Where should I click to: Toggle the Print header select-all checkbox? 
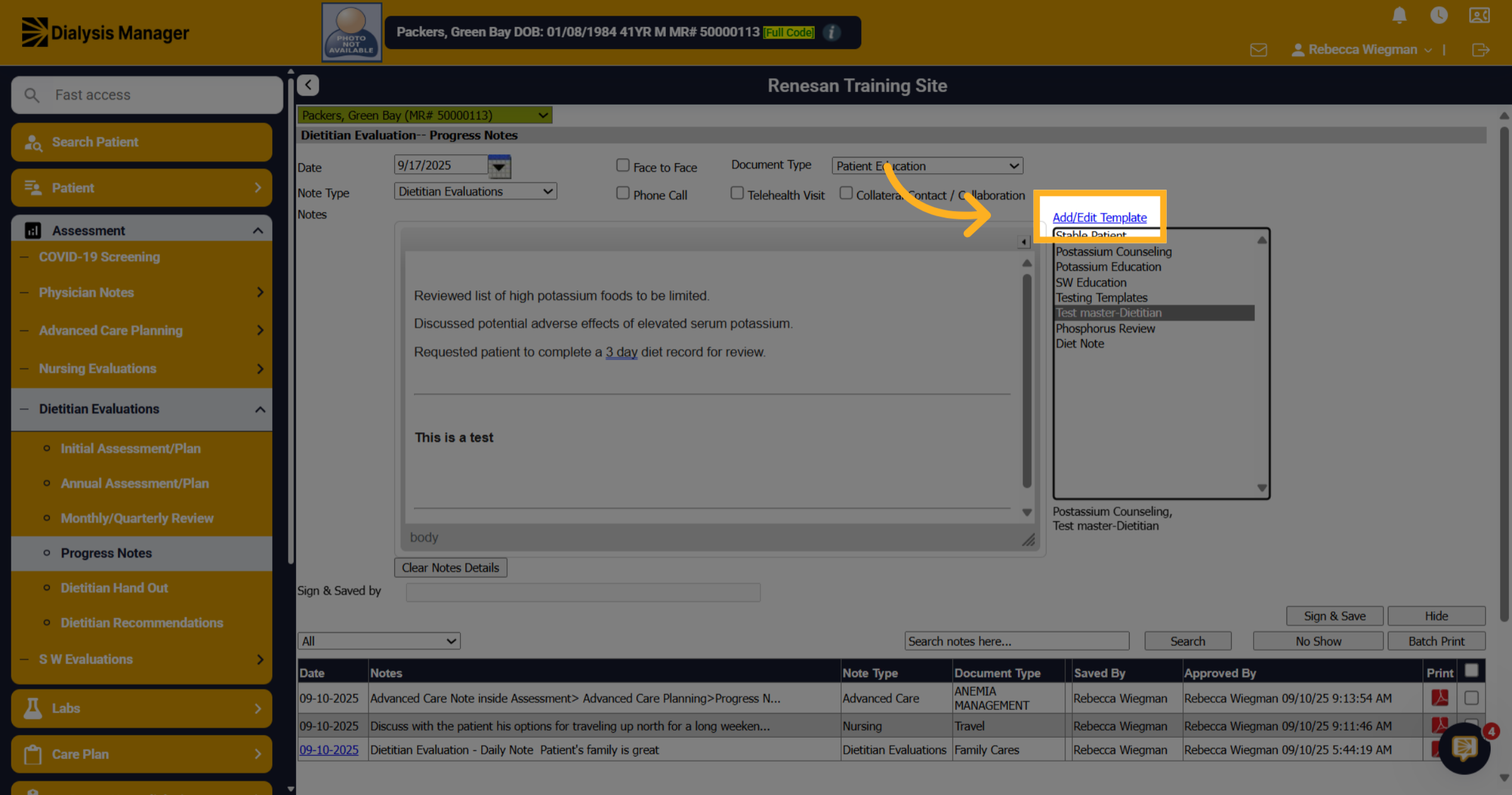1472,670
